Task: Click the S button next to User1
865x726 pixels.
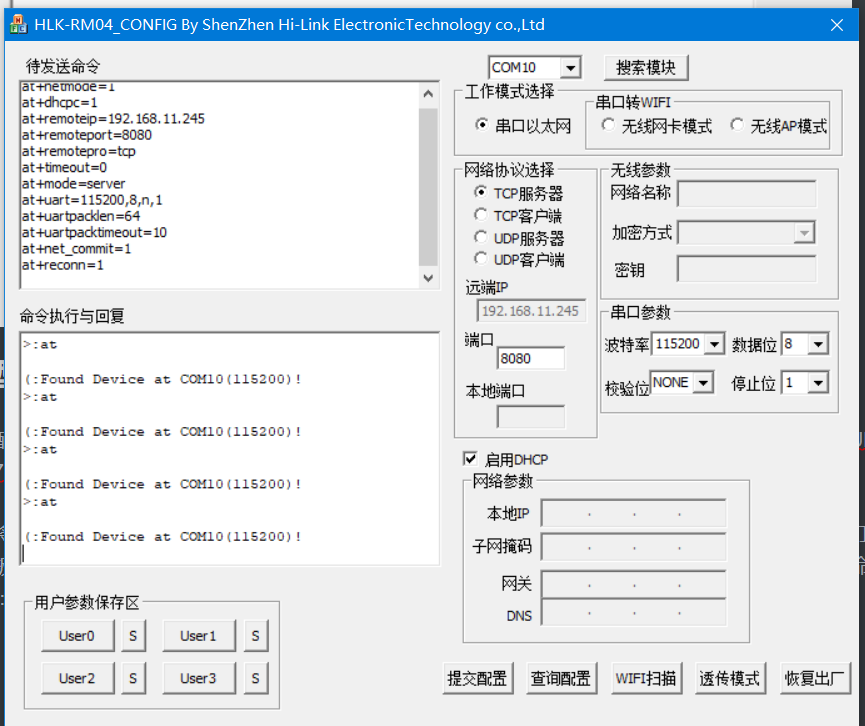Action: click(254, 635)
